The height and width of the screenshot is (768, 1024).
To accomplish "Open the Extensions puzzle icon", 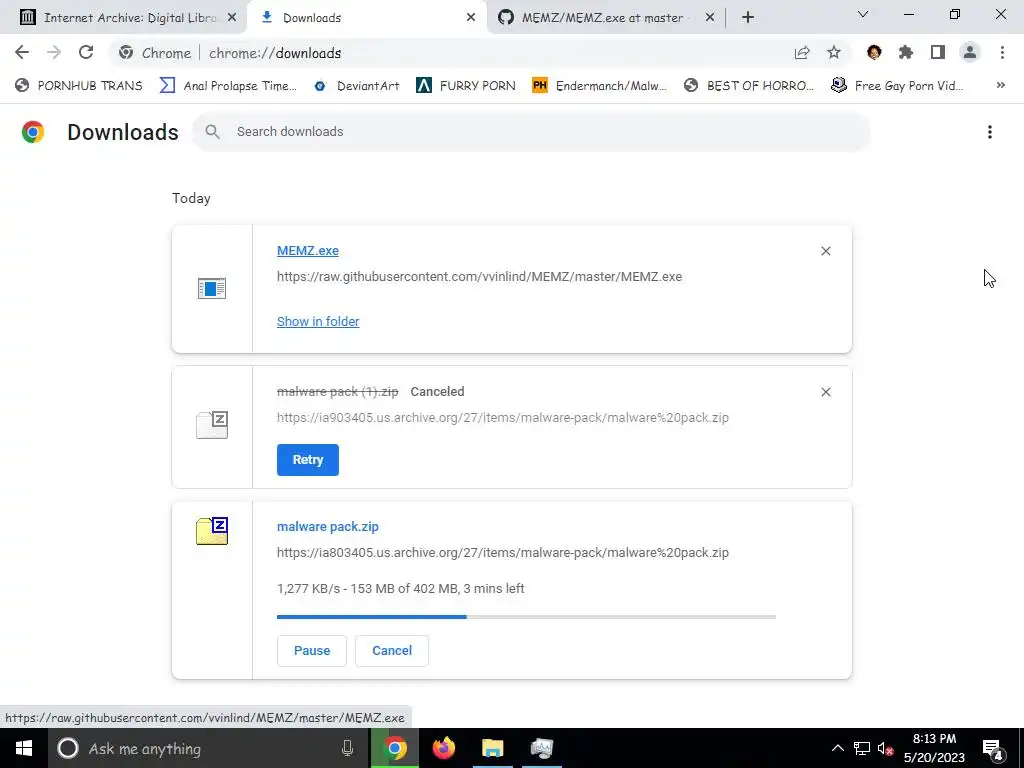I will tap(906, 52).
